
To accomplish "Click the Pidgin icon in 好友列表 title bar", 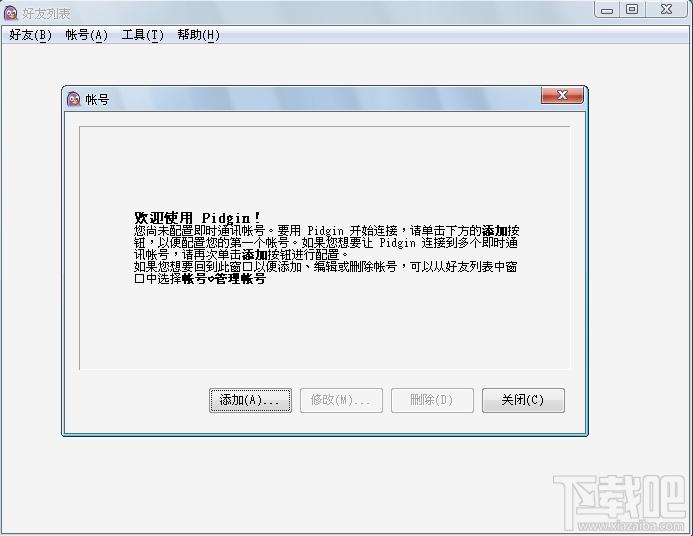I will click(x=11, y=12).
